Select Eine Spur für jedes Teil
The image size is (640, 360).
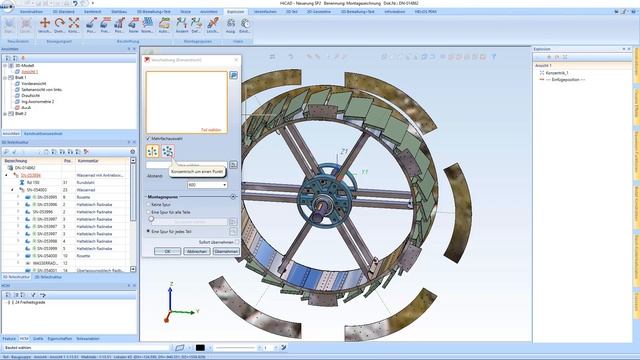click(148, 231)
